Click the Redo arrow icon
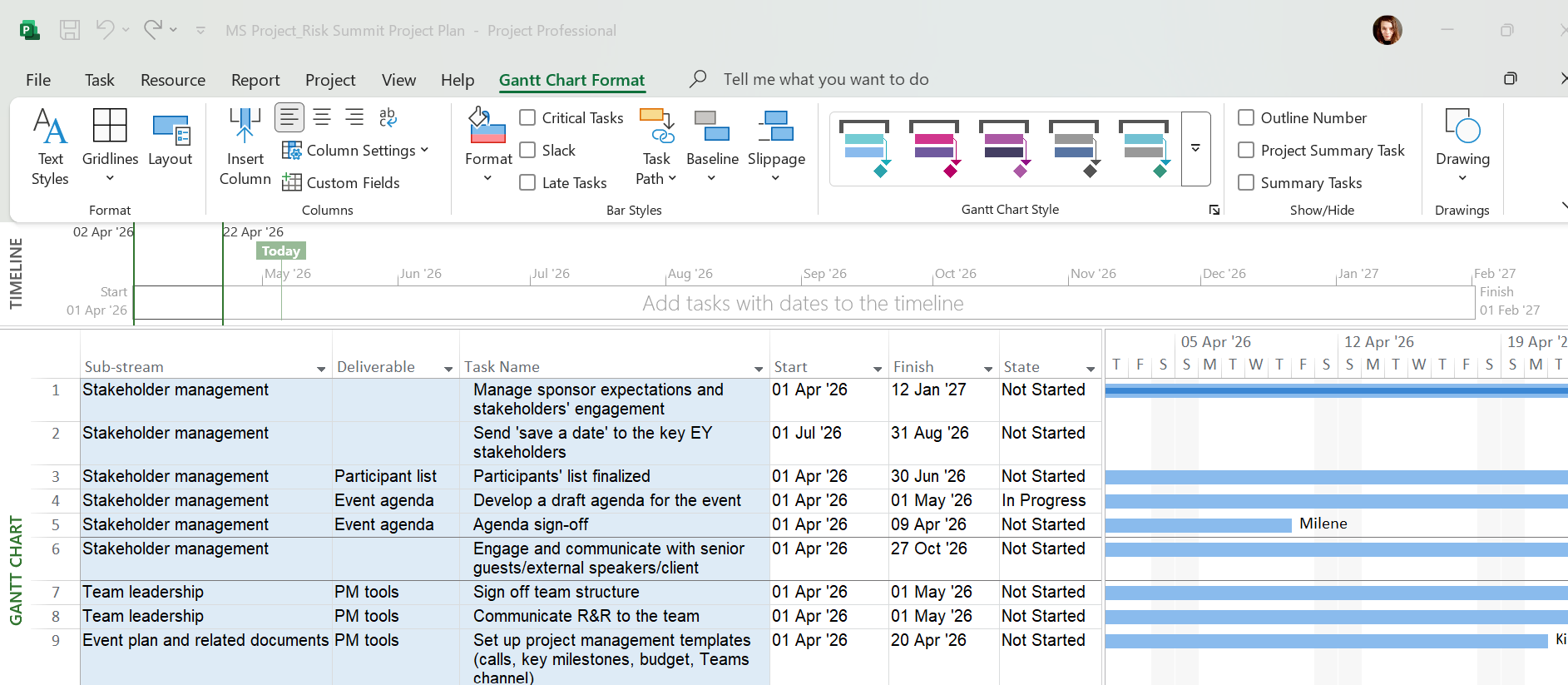1568x685 pixels. (x=153, y=30)
